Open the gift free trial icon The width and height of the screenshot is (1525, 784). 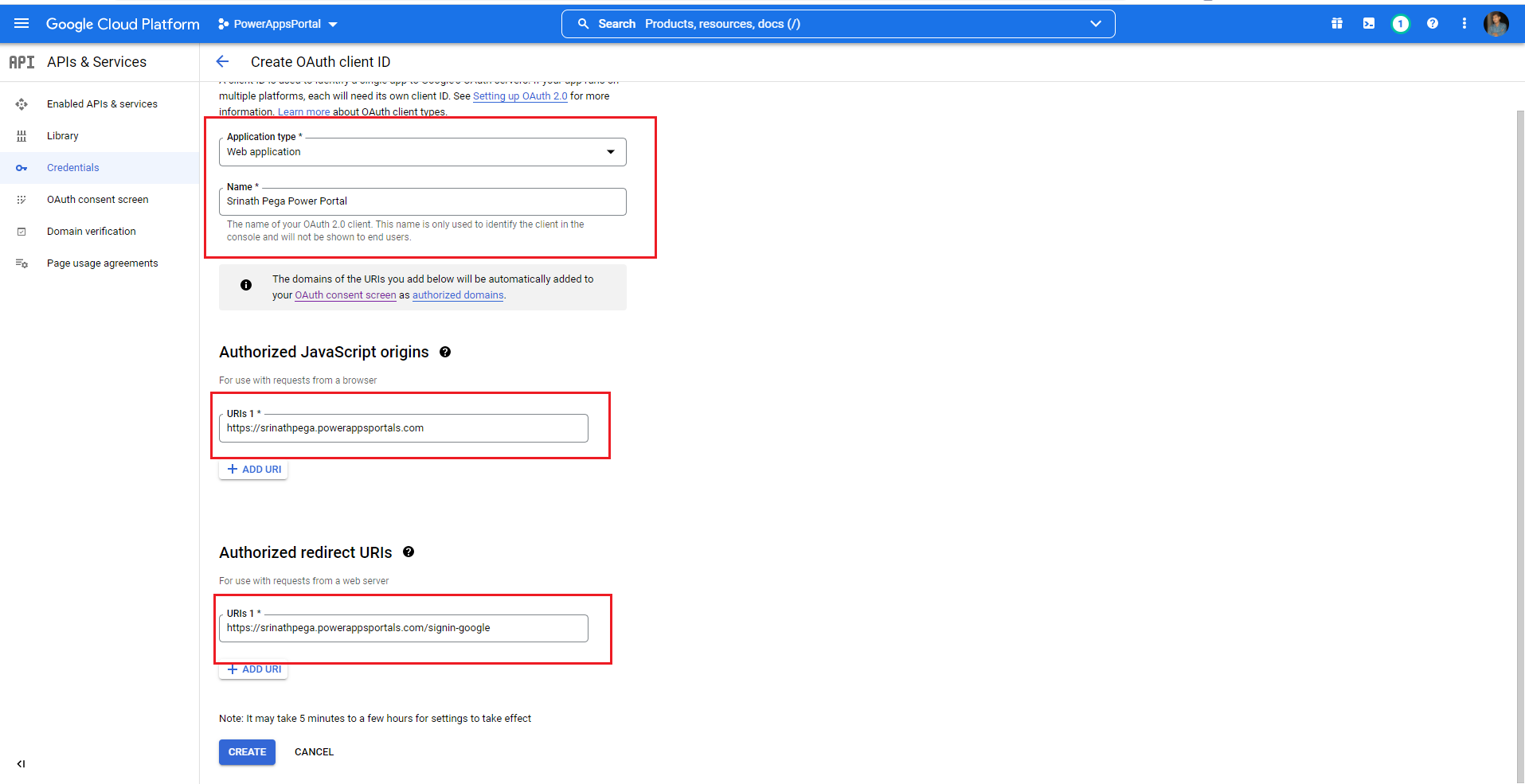[x=1337, y=24]
